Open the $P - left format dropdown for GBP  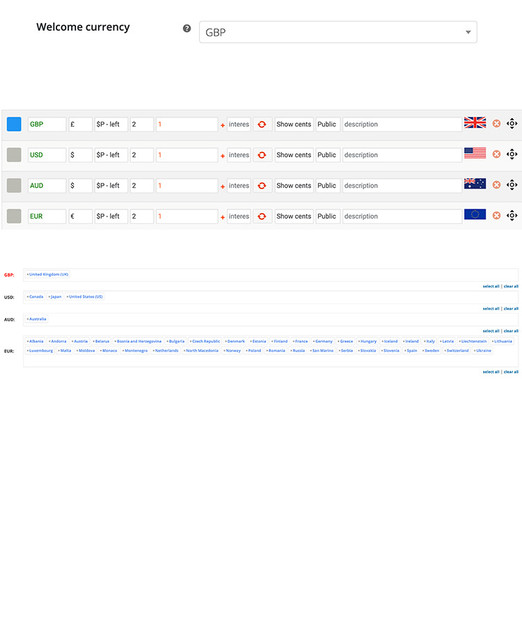point(111,124)
